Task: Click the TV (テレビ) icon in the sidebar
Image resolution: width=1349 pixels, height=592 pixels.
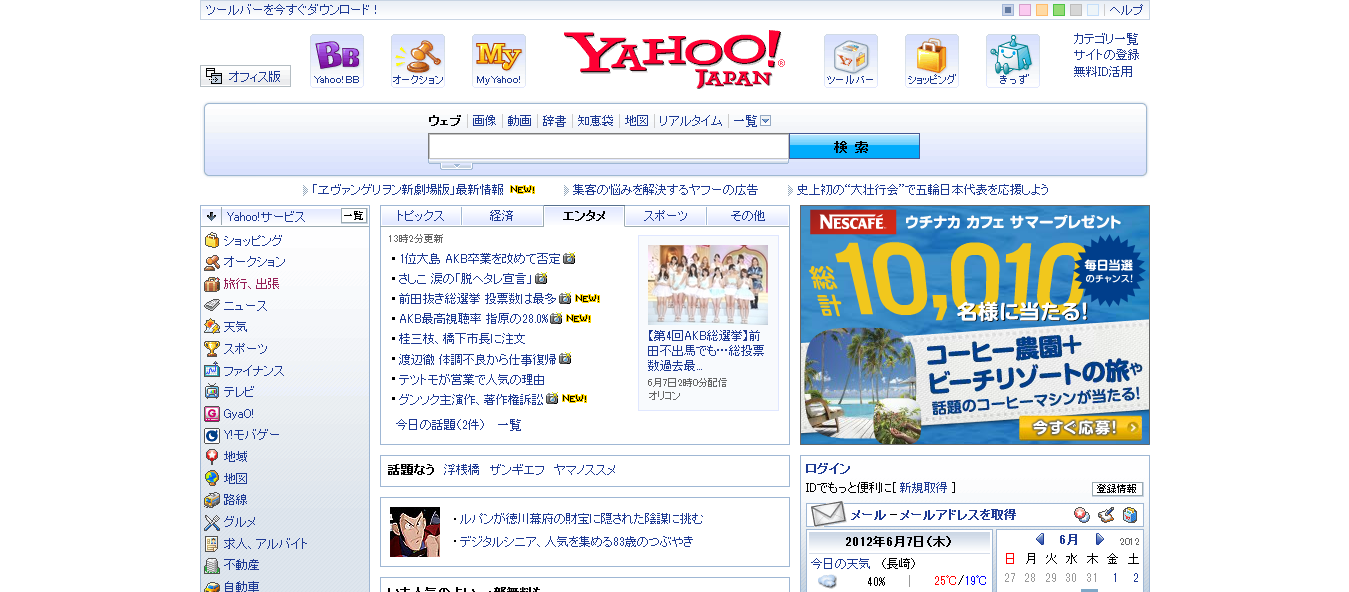Action: coord(212,392)
